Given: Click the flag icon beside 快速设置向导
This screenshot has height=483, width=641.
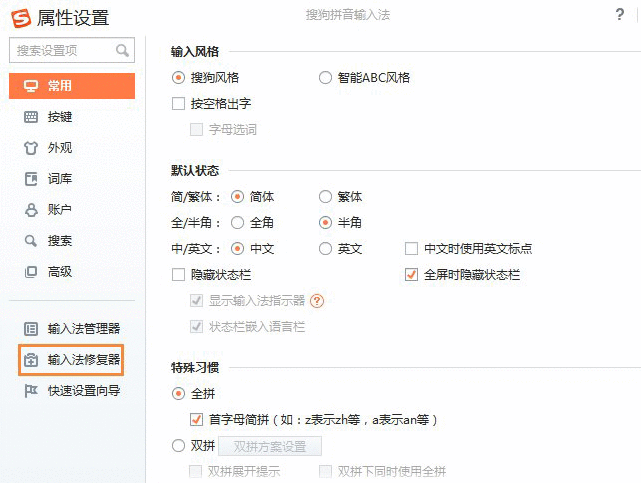Looking at the screenshot, I should click(x=31, y=391).
